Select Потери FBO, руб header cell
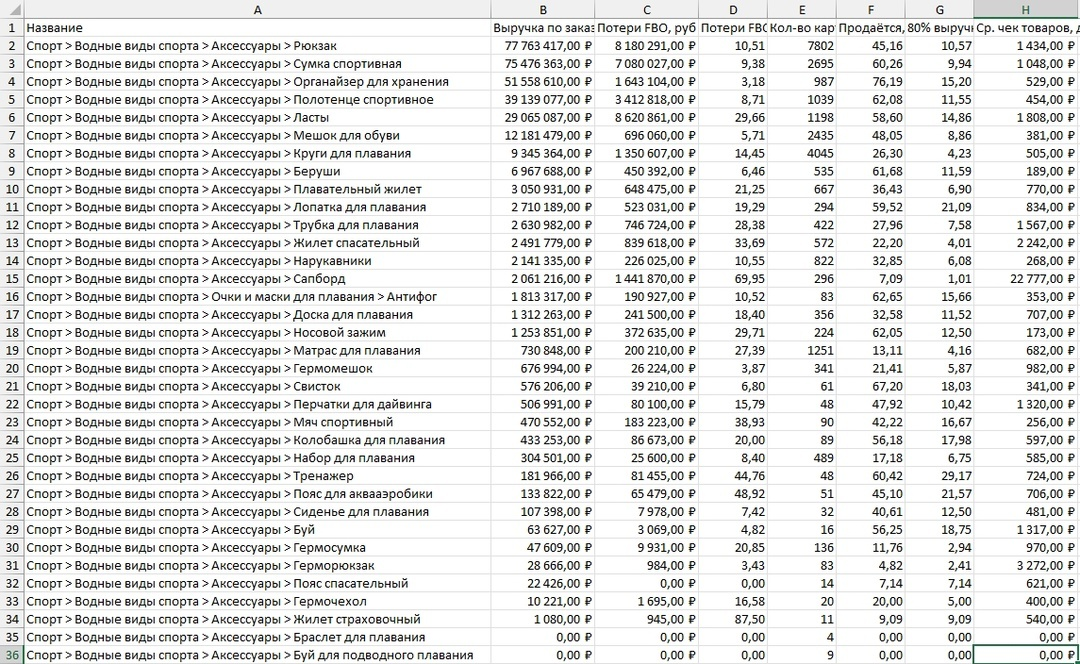1080x664 pixels. tap(647, 28)
